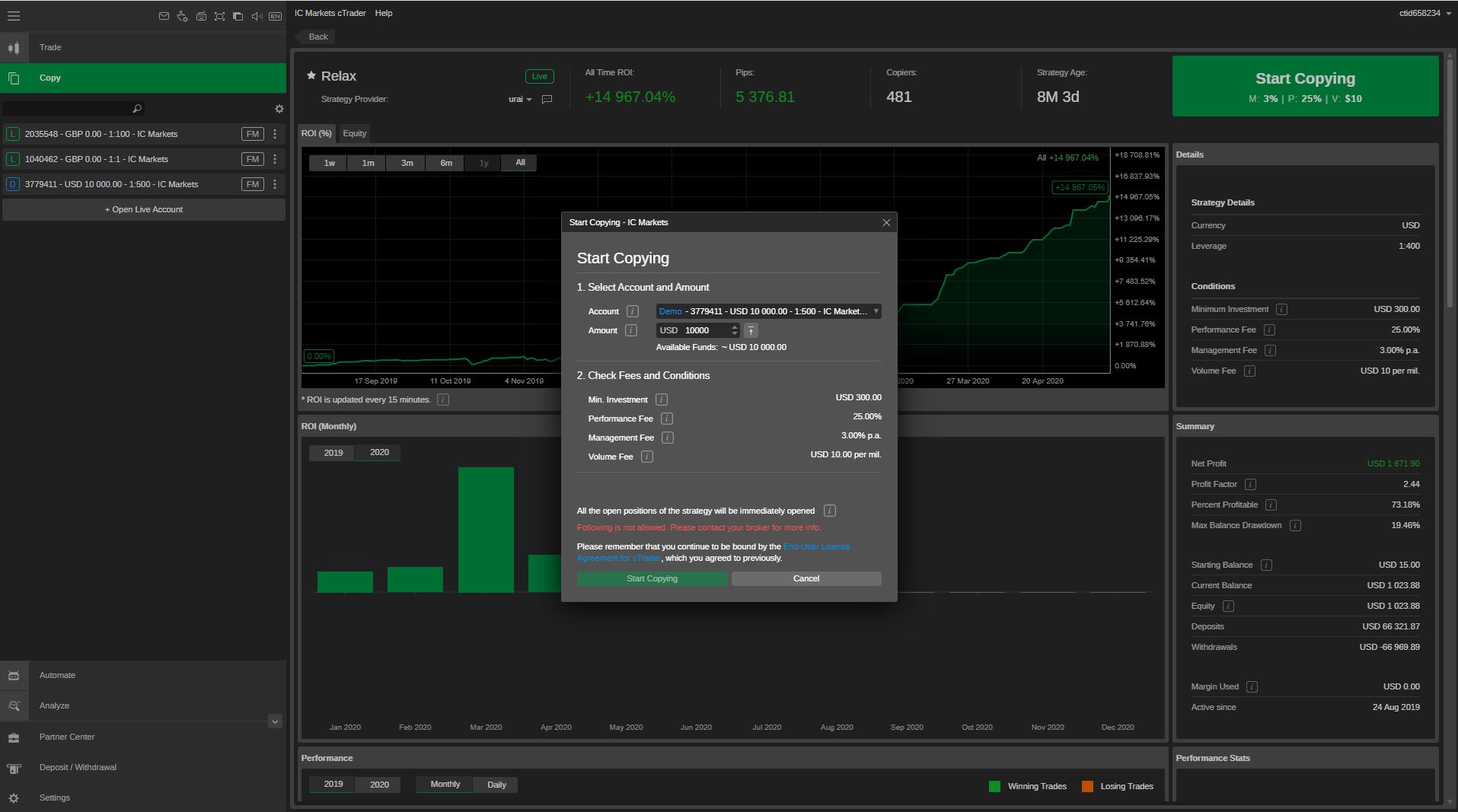Open the Help menu
The height and width of the screenshot is (812, 1458).
pos(384,13)
